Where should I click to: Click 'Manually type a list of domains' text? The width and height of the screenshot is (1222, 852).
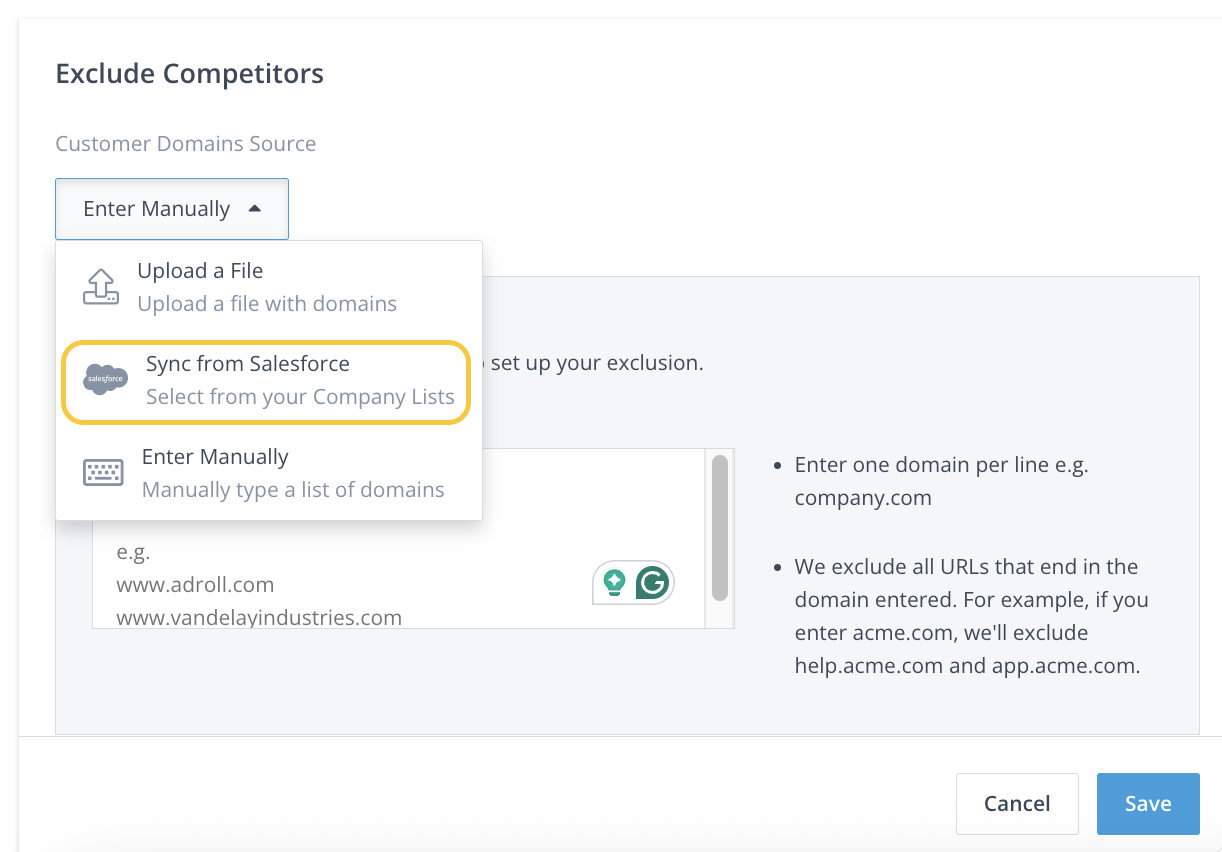(293, 490)
